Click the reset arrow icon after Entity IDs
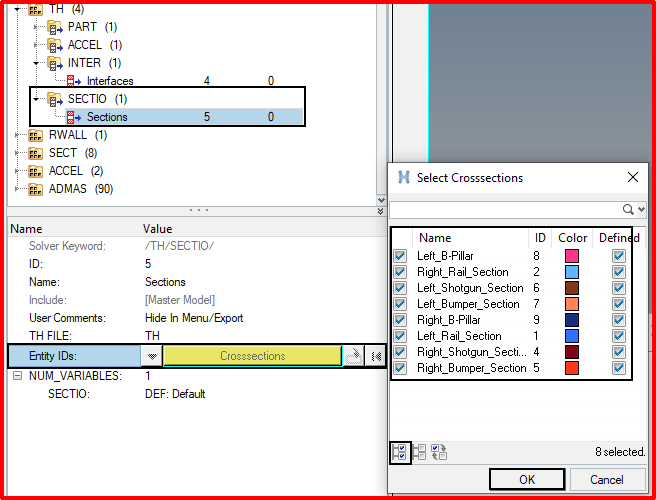 (x=375, y=356)
